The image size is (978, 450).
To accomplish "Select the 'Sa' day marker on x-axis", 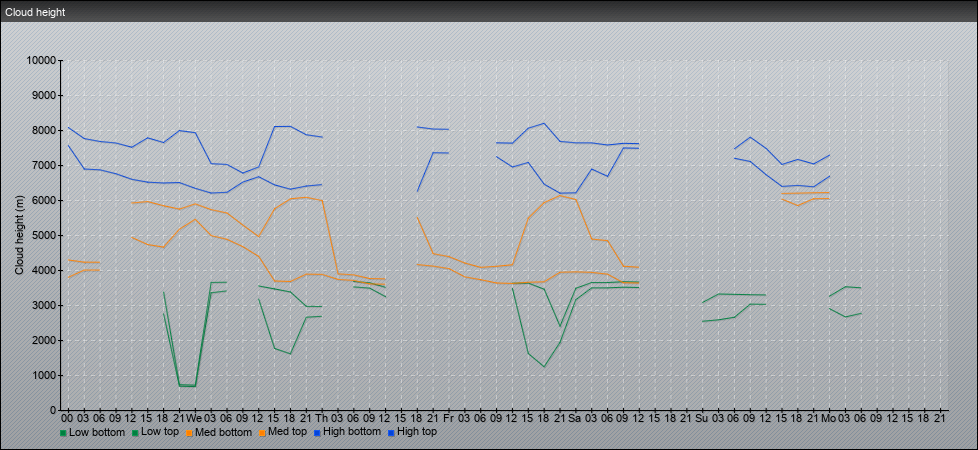I will coord(575,418).
